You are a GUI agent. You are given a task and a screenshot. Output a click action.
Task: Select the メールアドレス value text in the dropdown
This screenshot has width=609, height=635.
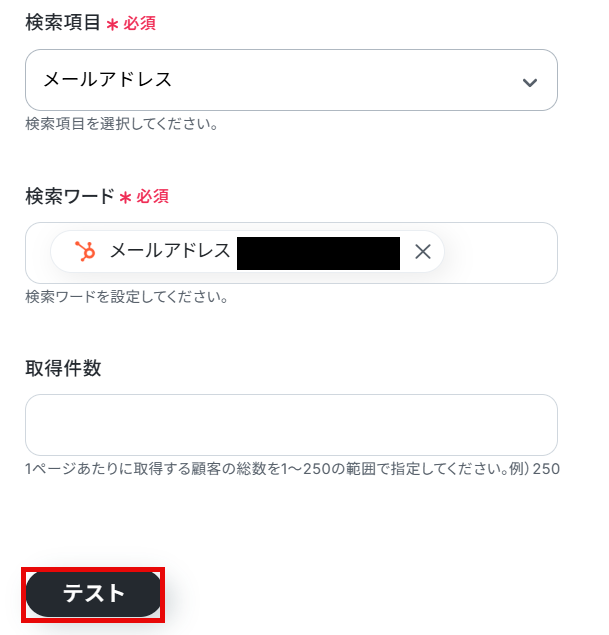pyautogui.click(x=107, y=80)
